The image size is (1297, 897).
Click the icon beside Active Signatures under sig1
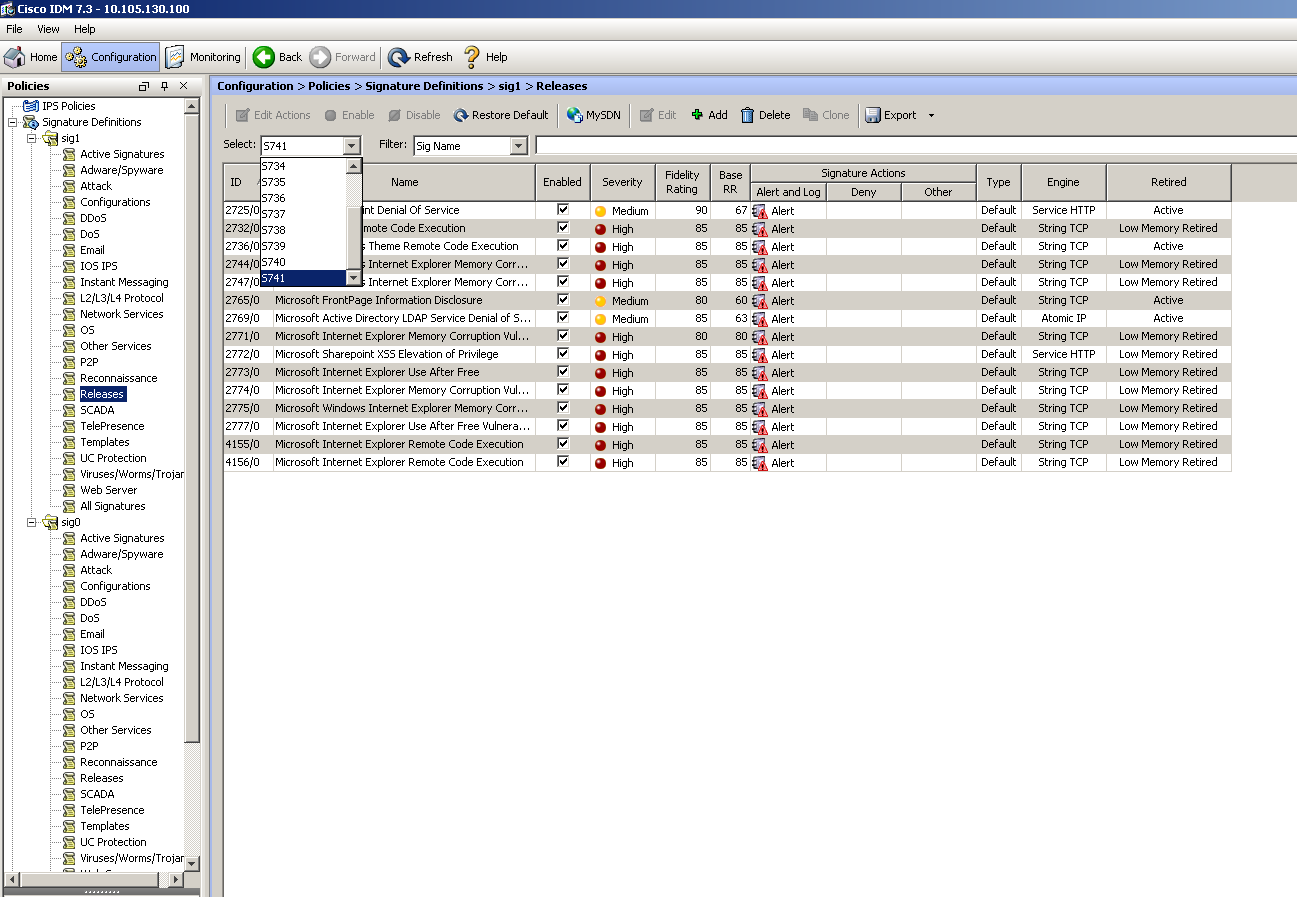point(69,154)
